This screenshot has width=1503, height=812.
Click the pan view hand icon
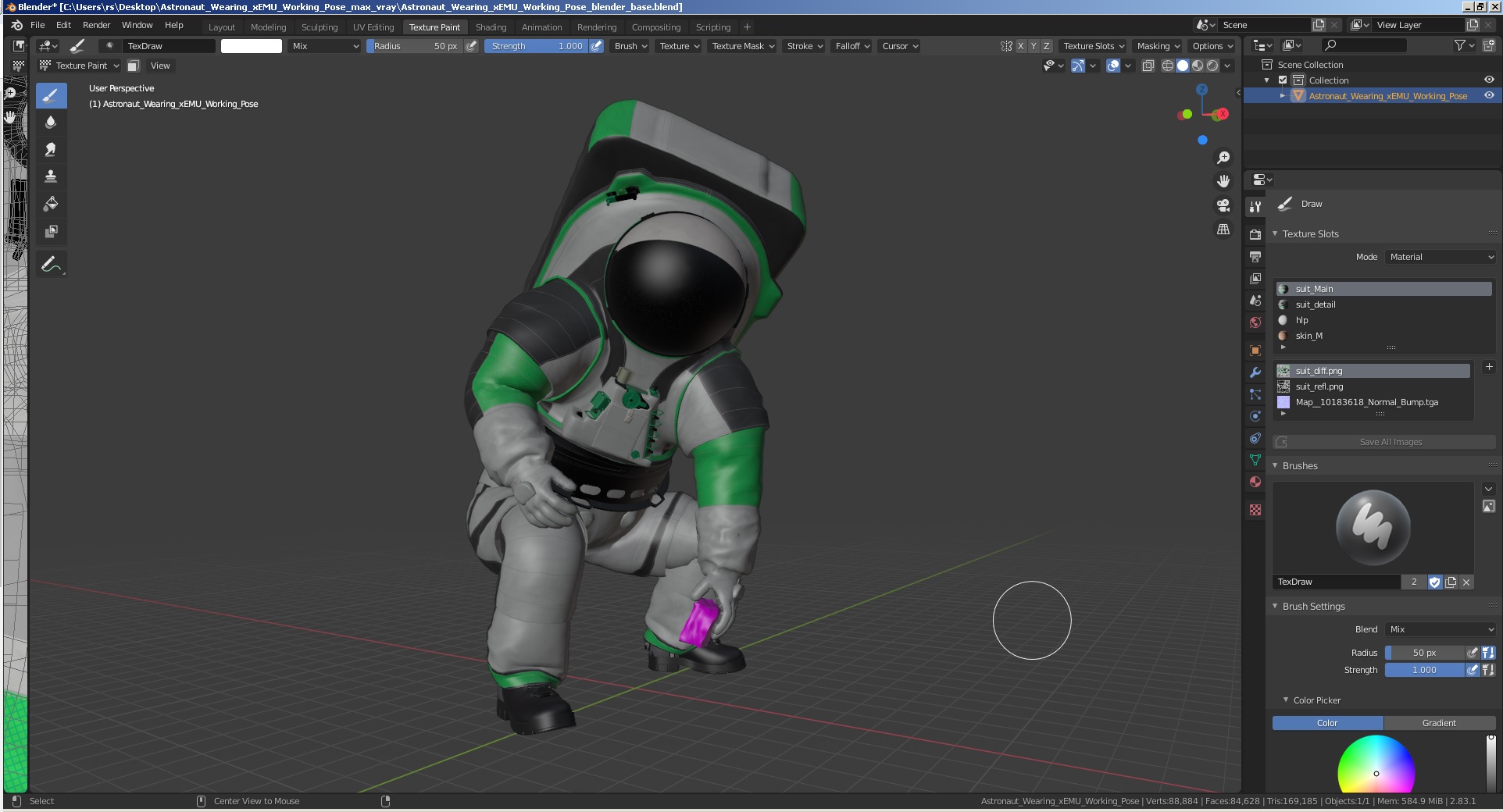(x=1223, y=181)
